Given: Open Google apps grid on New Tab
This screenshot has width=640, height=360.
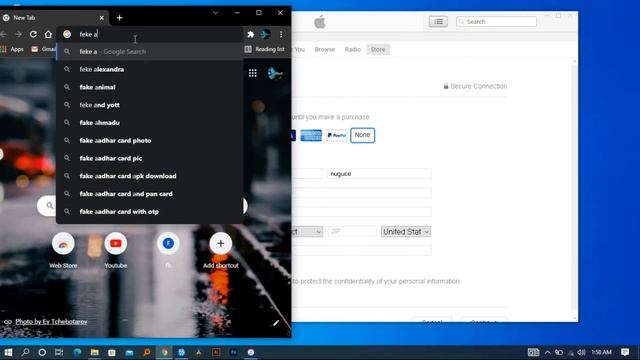Looking at the screenshot, I should pyautogui.click(x=253, y=73).
